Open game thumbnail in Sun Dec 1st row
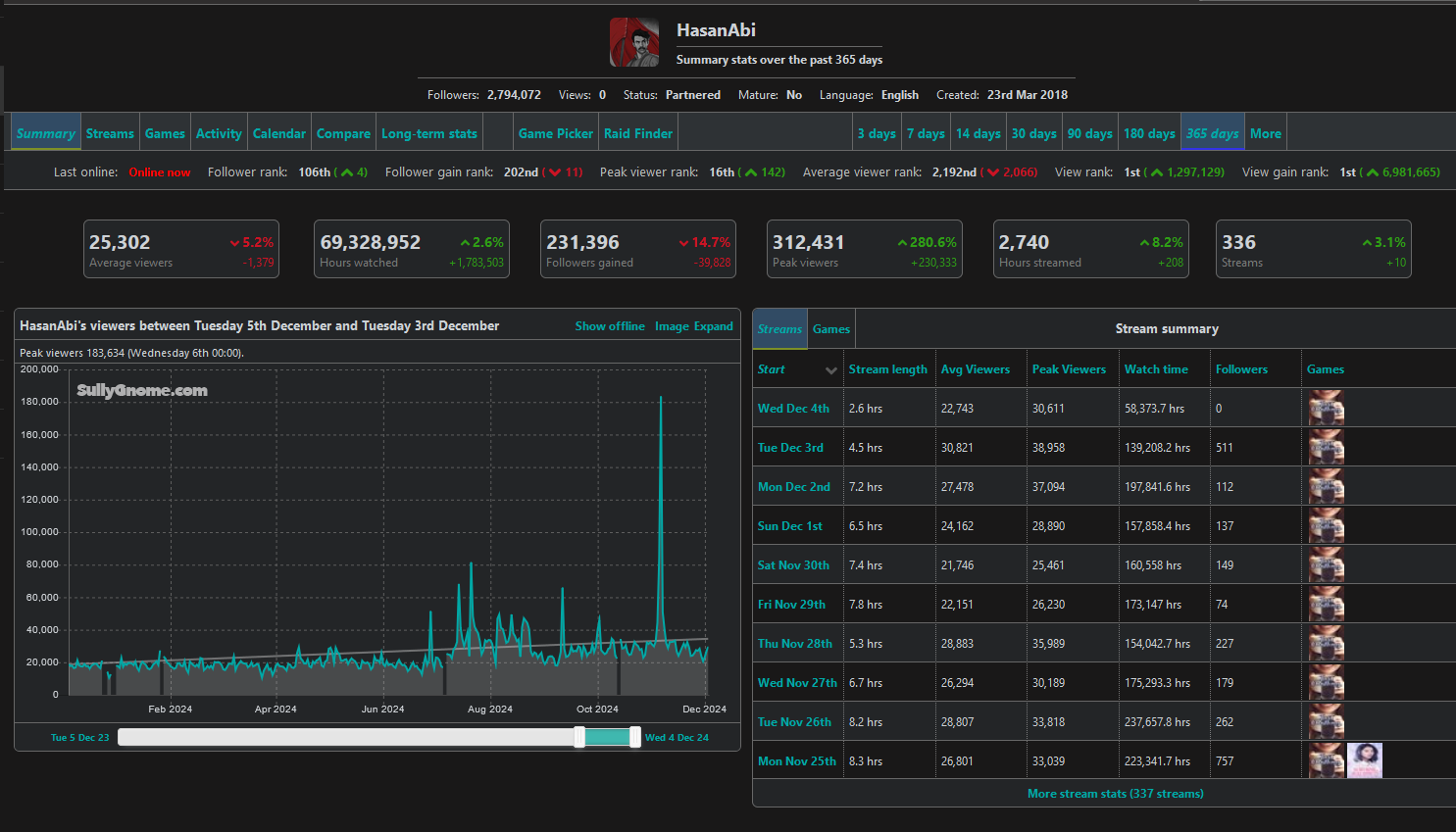The image size is (1456, 832). tap(1327, 525)
